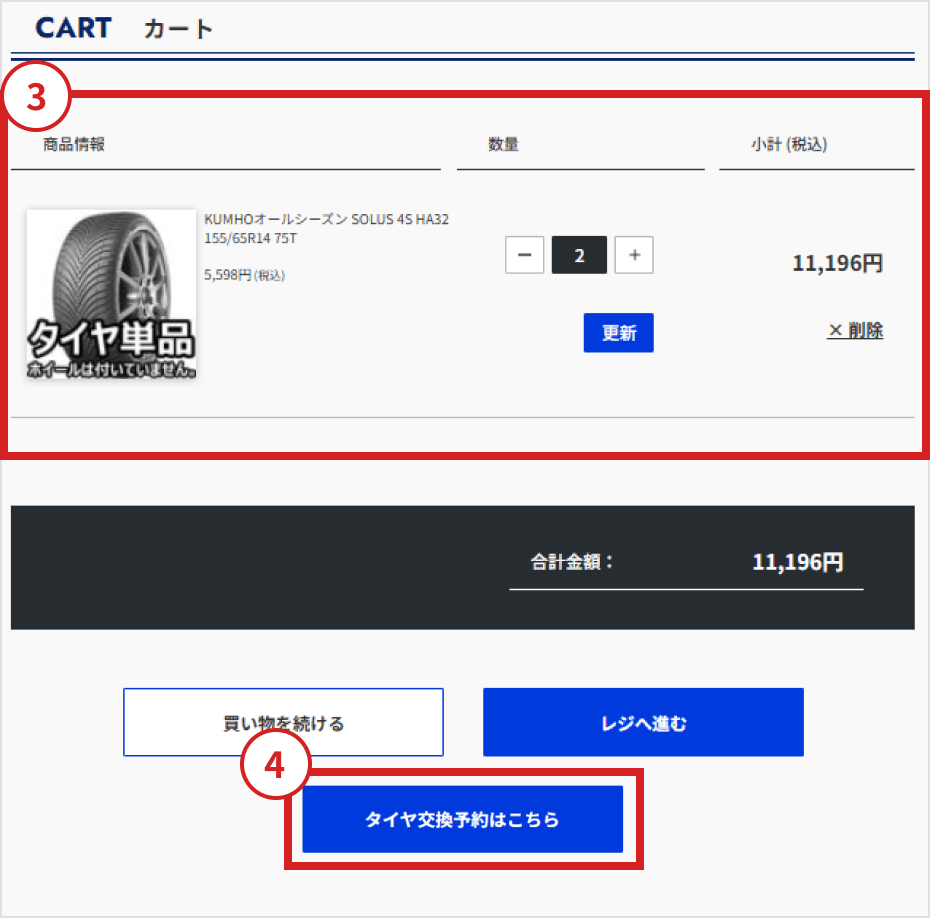Click 買い物を続ける continue shopping button
The height and width of the screenshot is (918, 930).
point(284,722)
